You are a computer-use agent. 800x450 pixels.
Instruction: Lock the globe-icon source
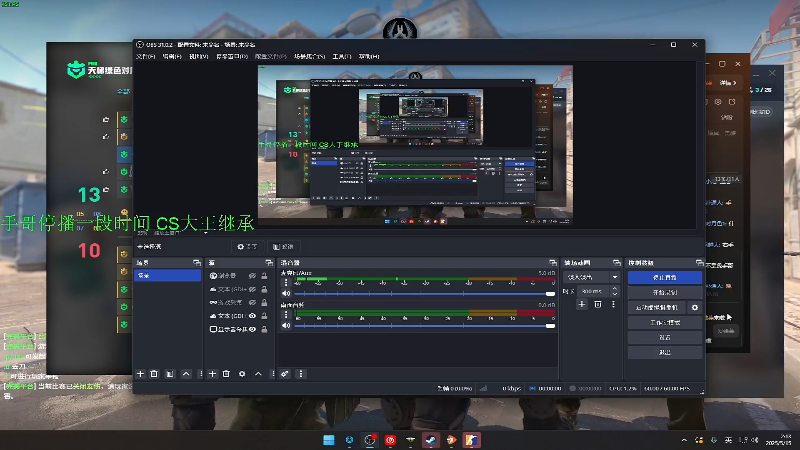click(x=264, y=276)
